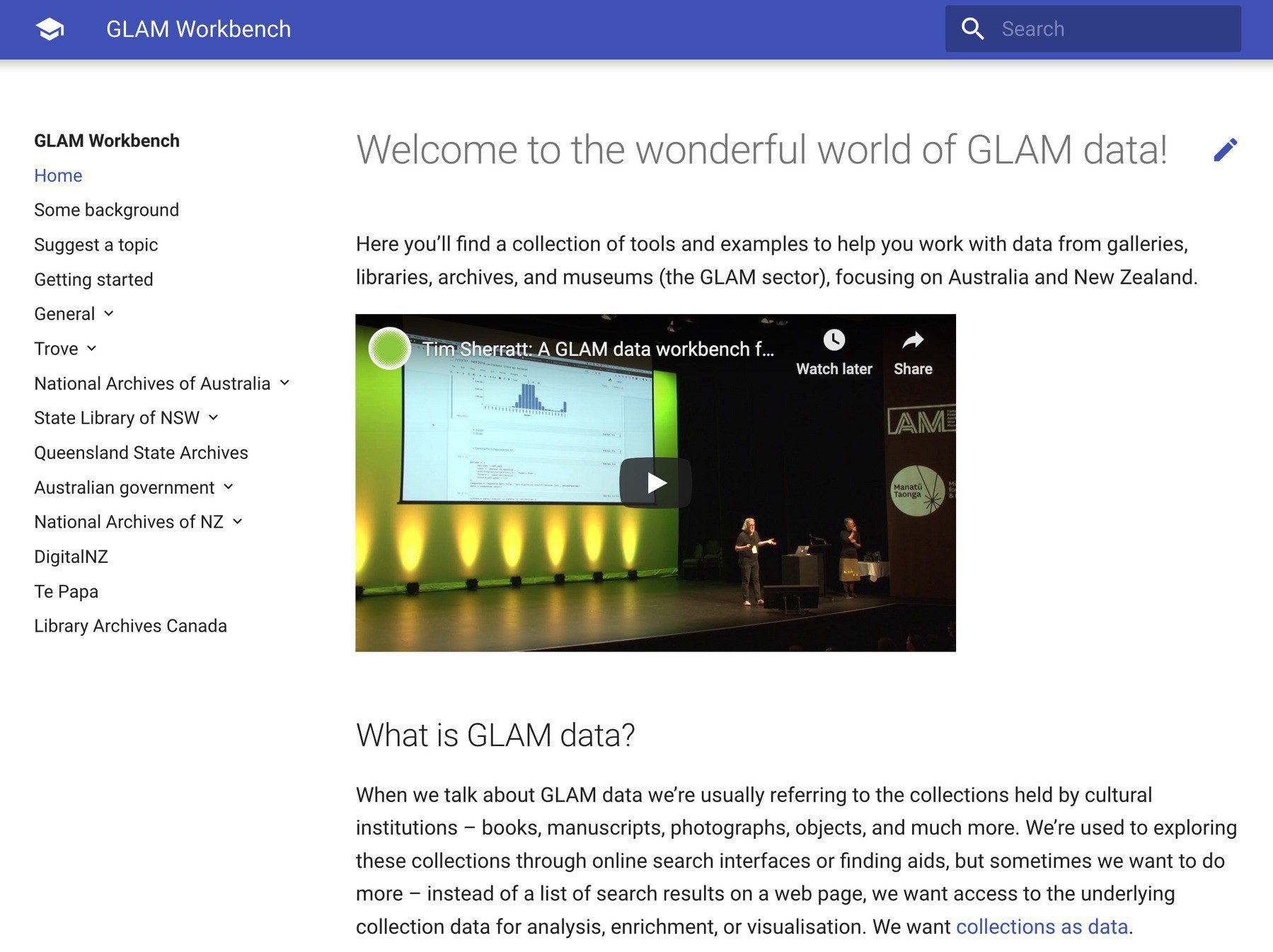Expand State Library of NSW chevron
The image size is (1273, 952).
pyautogui.click(x=214, y=417)
